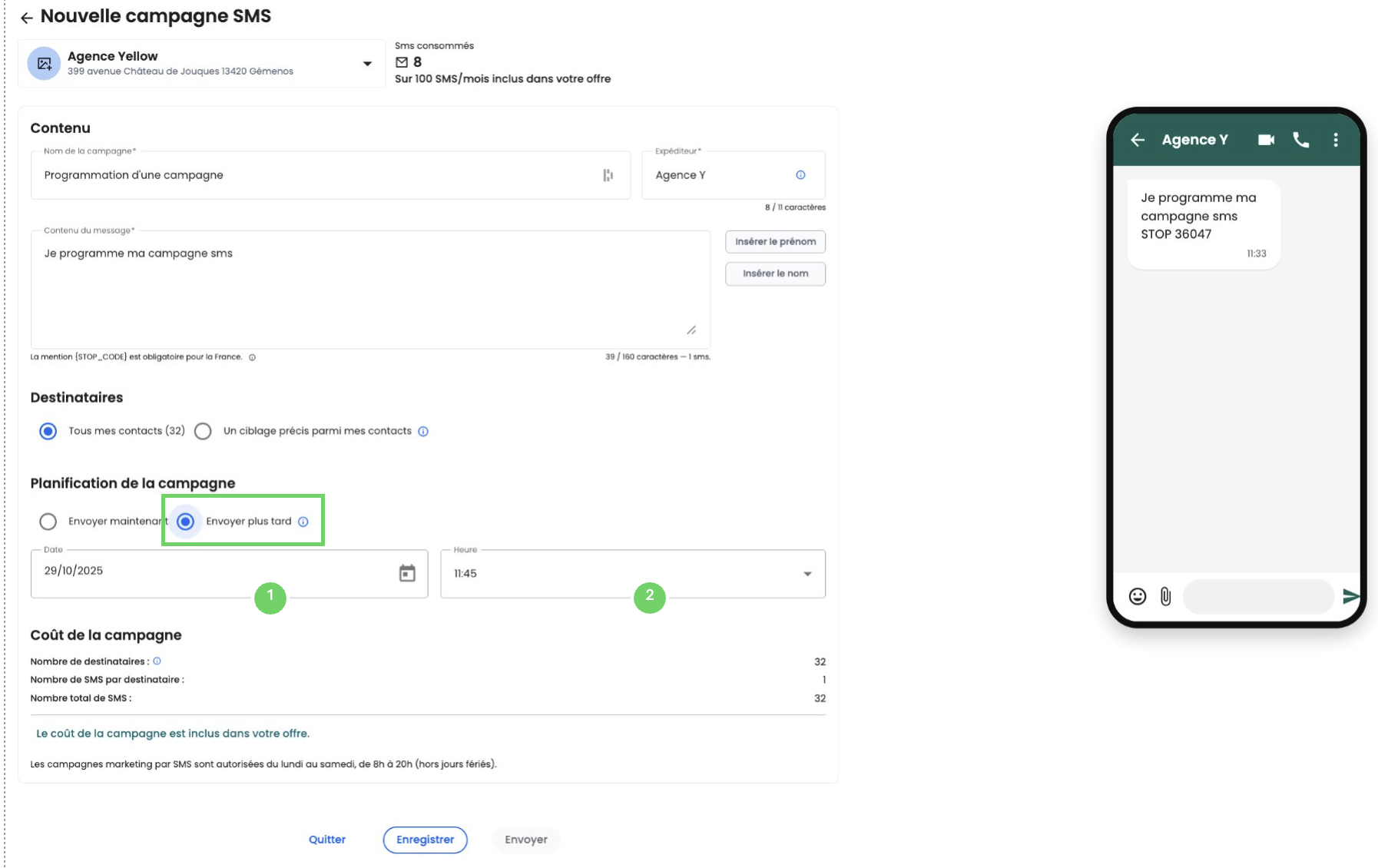Click the Quitter link
Viewport: 1378px width, 868px height.
coord(327,840)
